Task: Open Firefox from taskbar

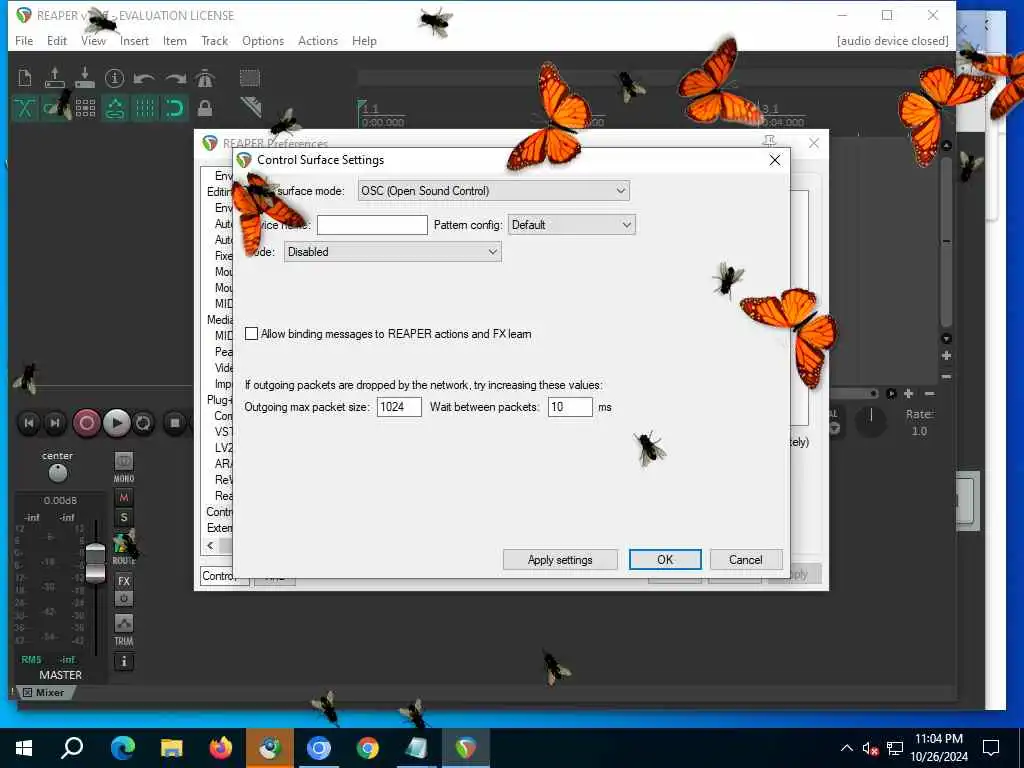Action: [x=221, y=748]
